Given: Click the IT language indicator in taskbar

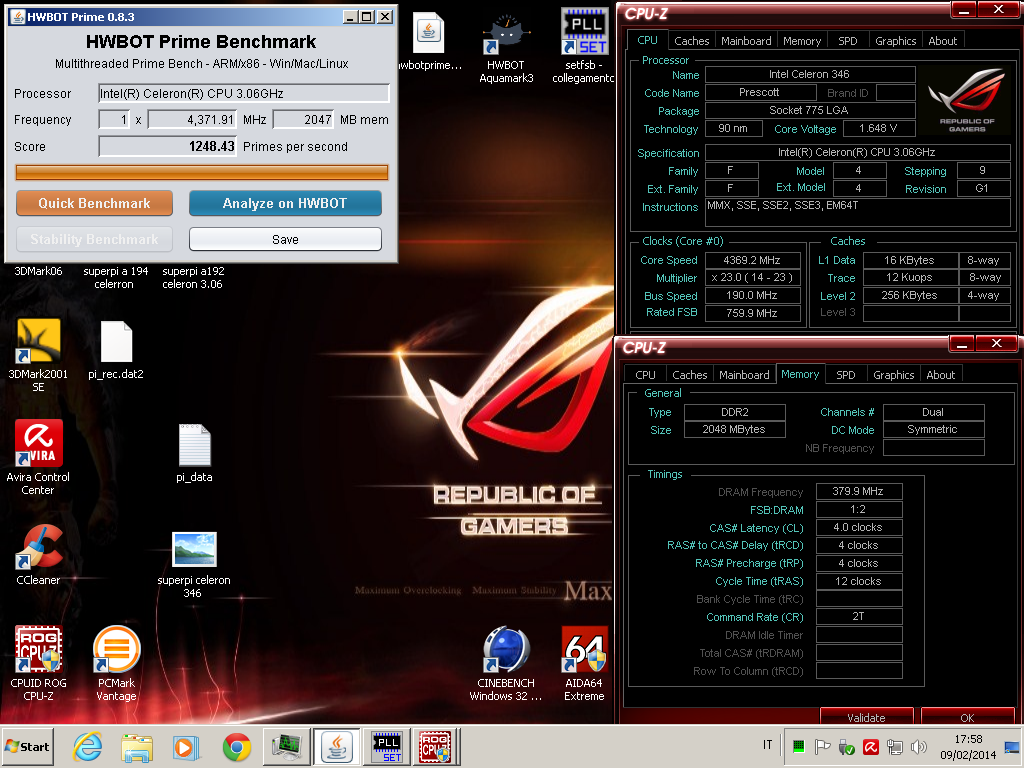Looking at the screenshot, I should click(x=767, y=745).
